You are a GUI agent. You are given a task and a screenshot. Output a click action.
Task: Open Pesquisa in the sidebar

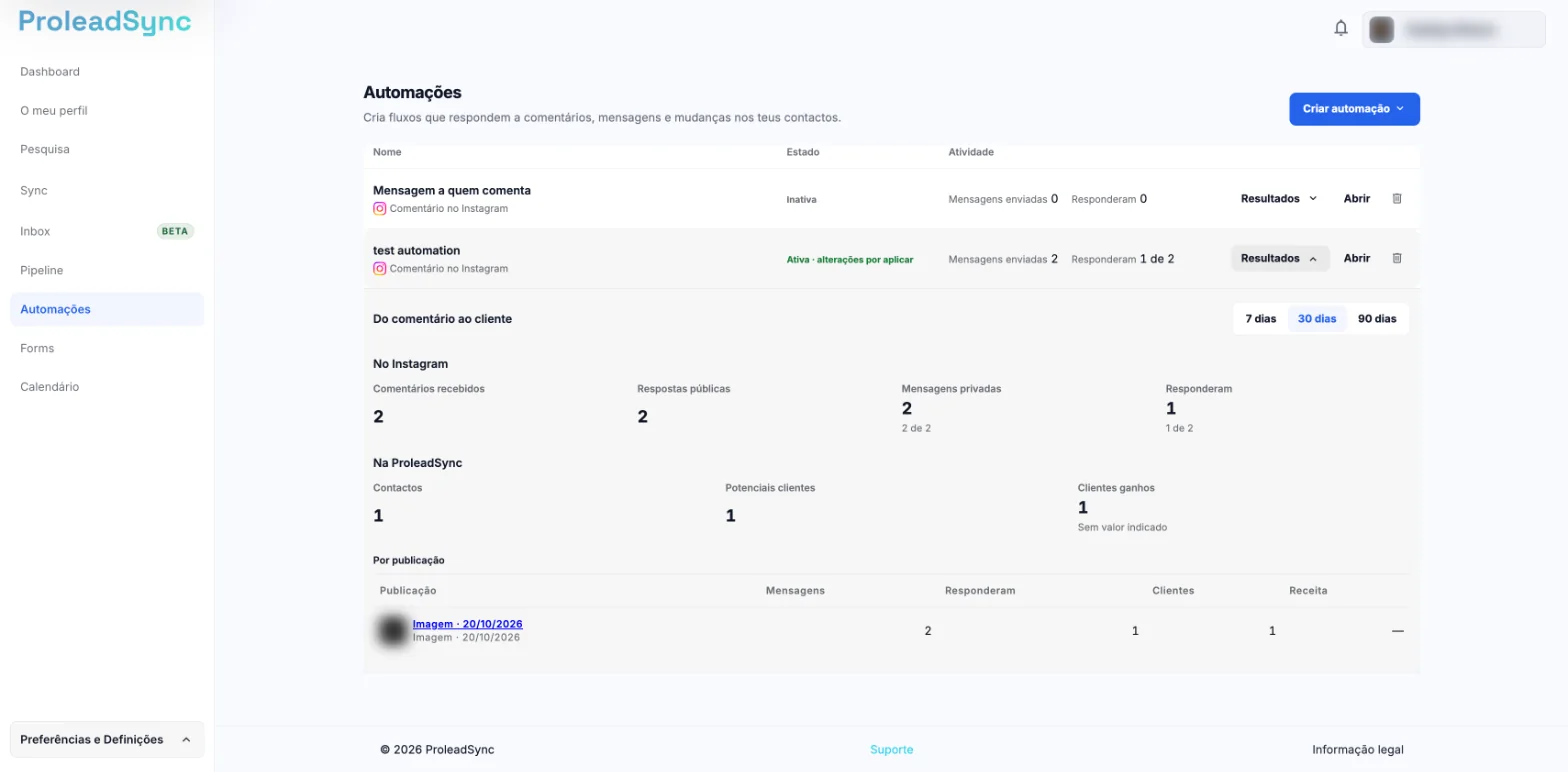pyautogui.click(x=45, y=150)
